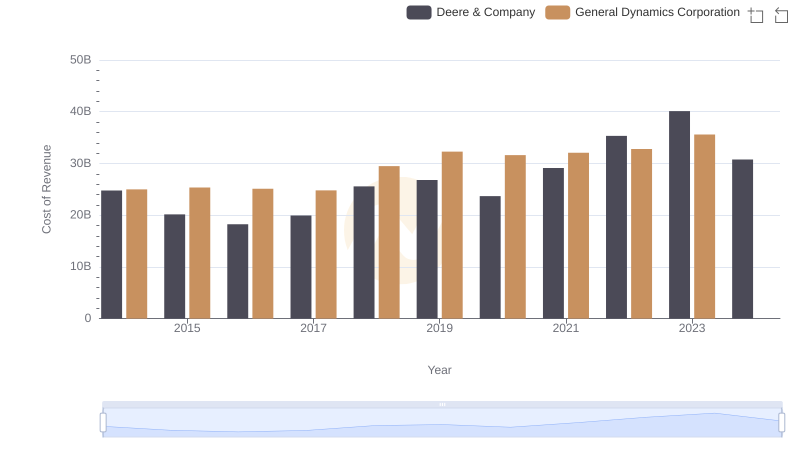Click the 2019 x-axis label

pos(439,328)
